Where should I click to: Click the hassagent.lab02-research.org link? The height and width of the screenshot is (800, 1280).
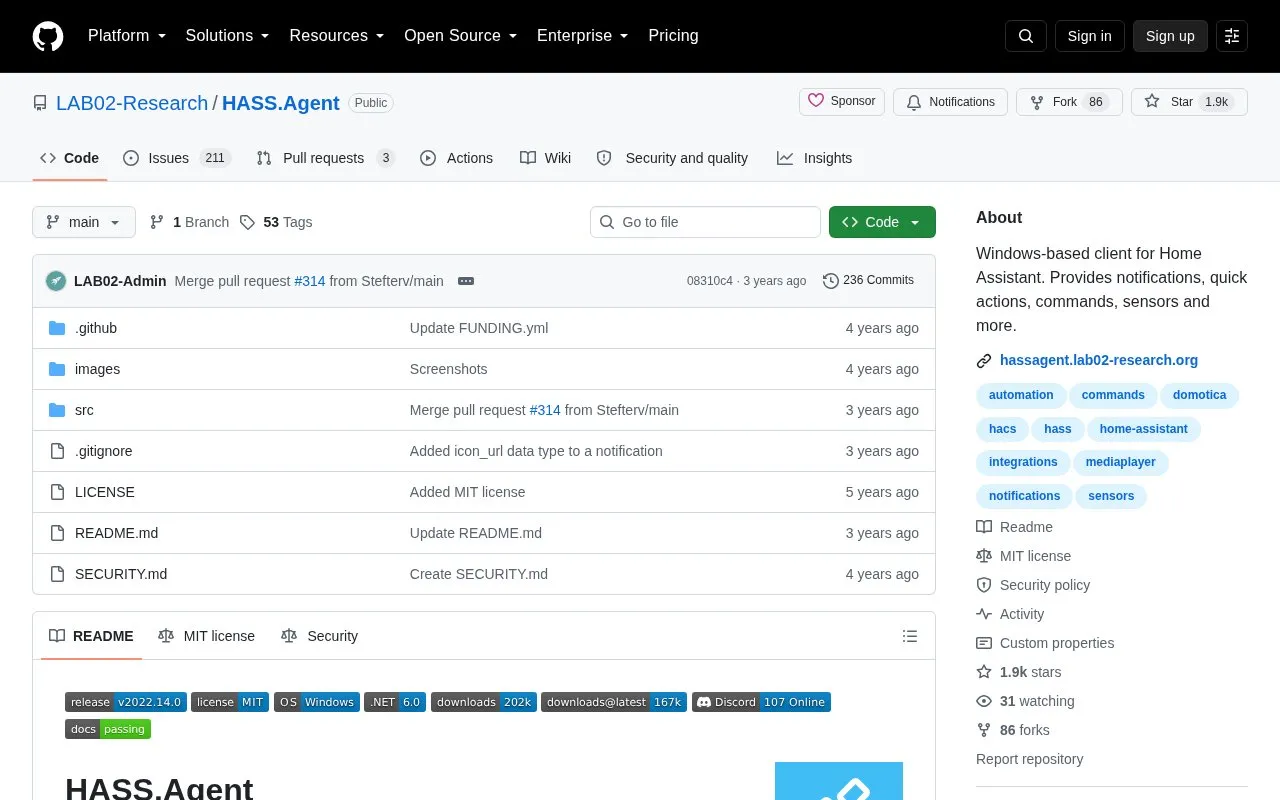tap(1099, 360)
